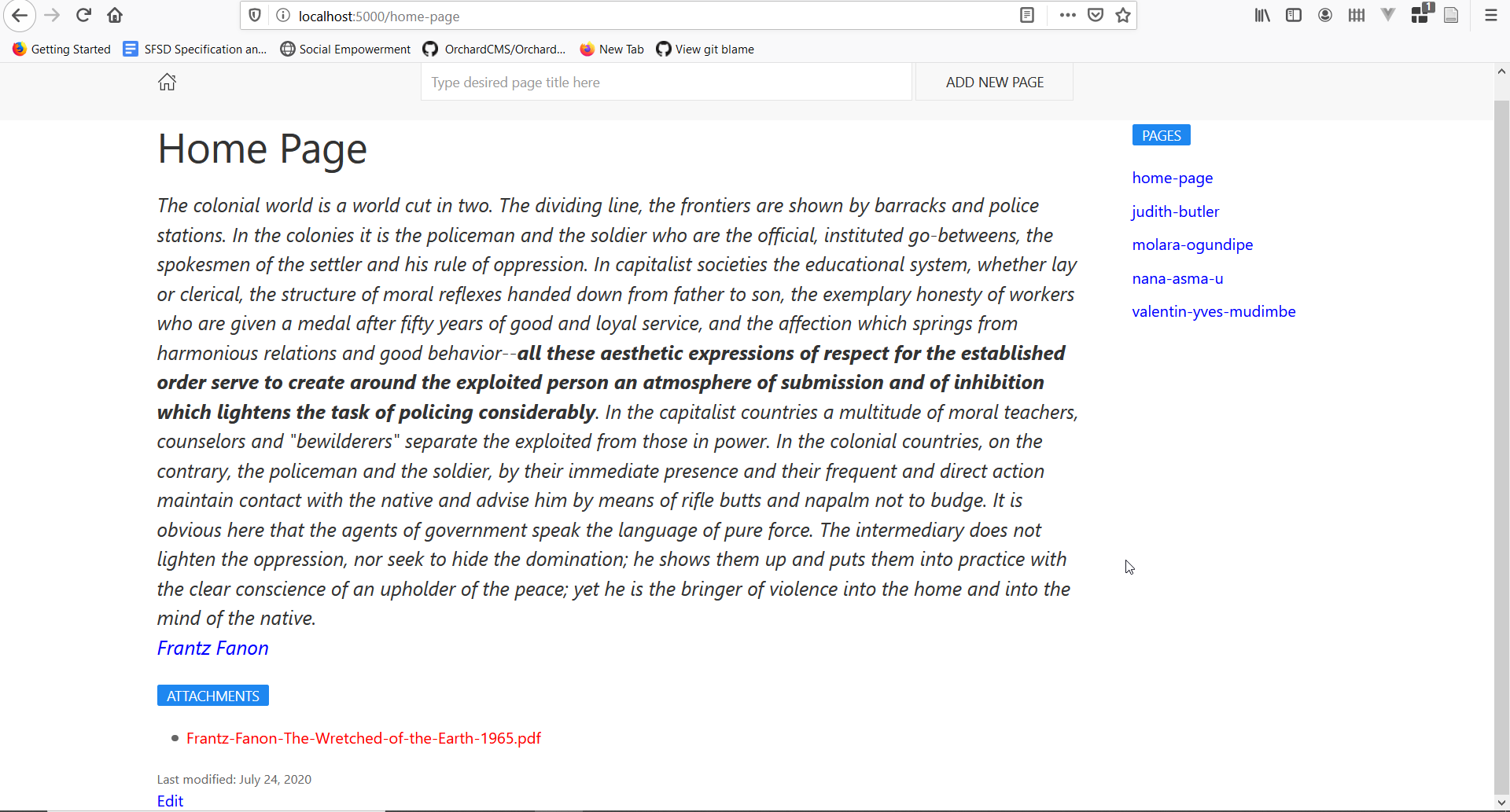Click the grey document extension icon

[x=1451, y=15]
